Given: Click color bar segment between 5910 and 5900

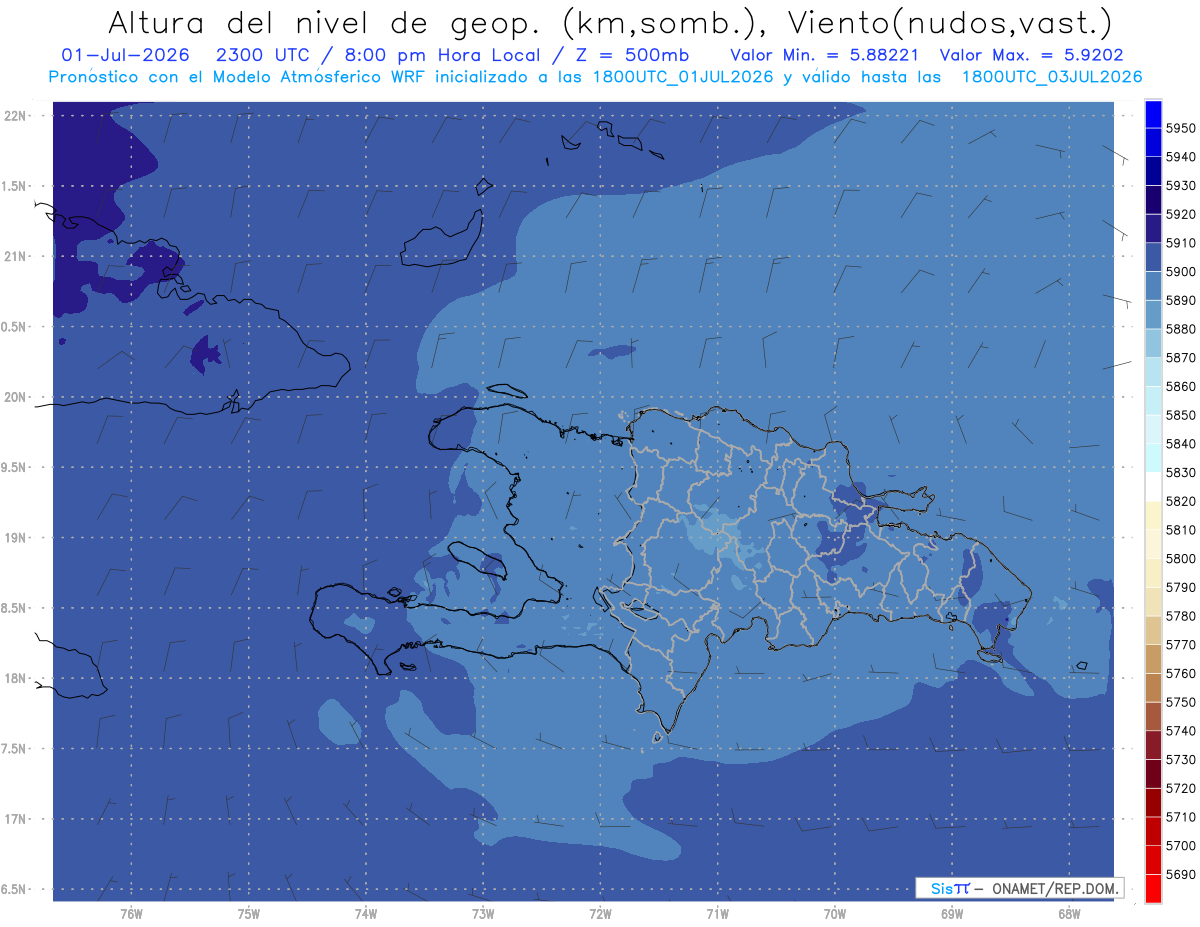Looking at the screenshot, I should [1152, 257].
